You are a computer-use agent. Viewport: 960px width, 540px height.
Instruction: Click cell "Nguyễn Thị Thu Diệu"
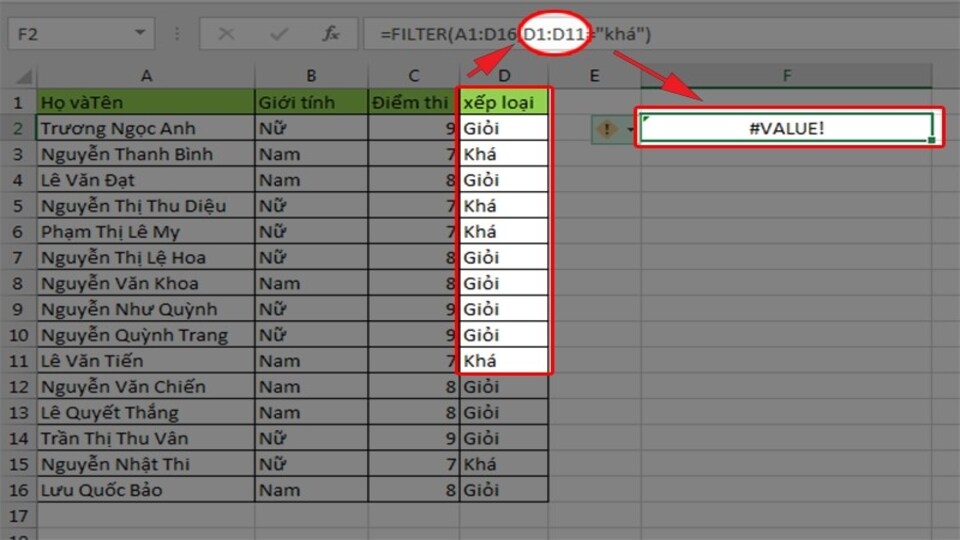(146, 206)
